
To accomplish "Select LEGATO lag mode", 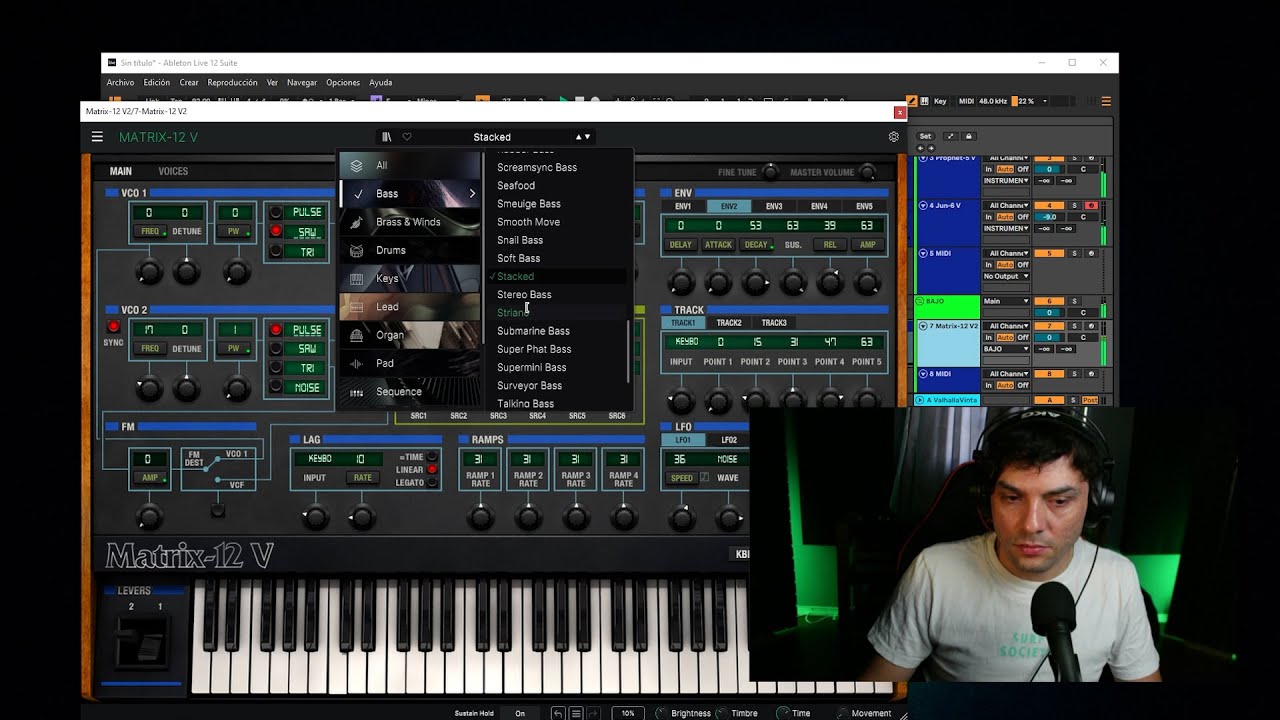I will pyautogui.click(x=432, y=483).
